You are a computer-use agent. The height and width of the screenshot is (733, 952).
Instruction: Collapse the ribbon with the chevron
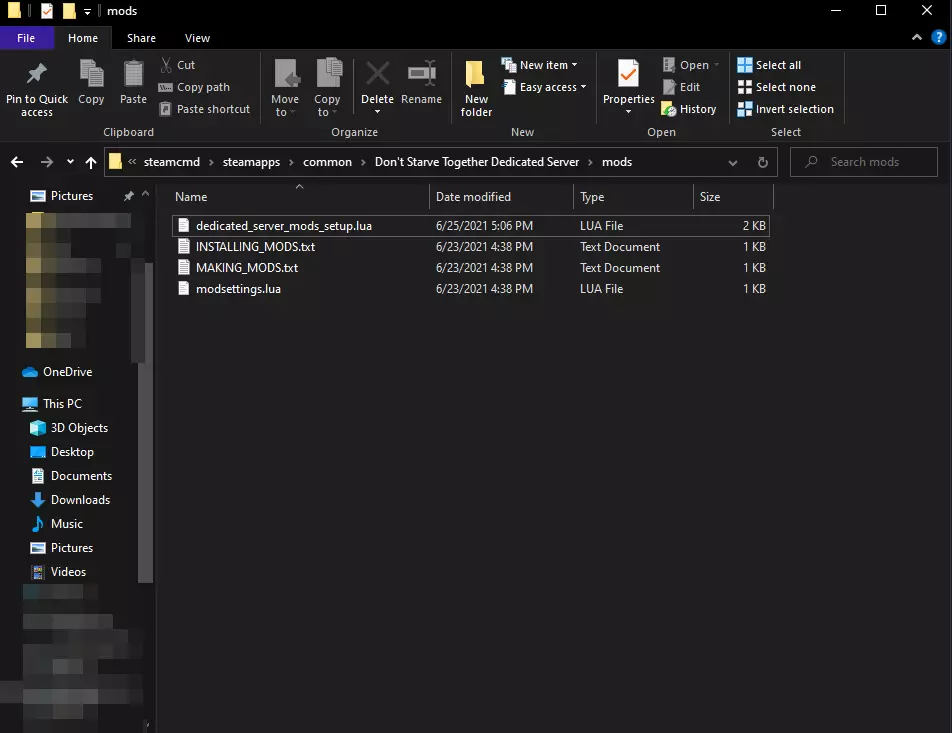tap(916, 38)
